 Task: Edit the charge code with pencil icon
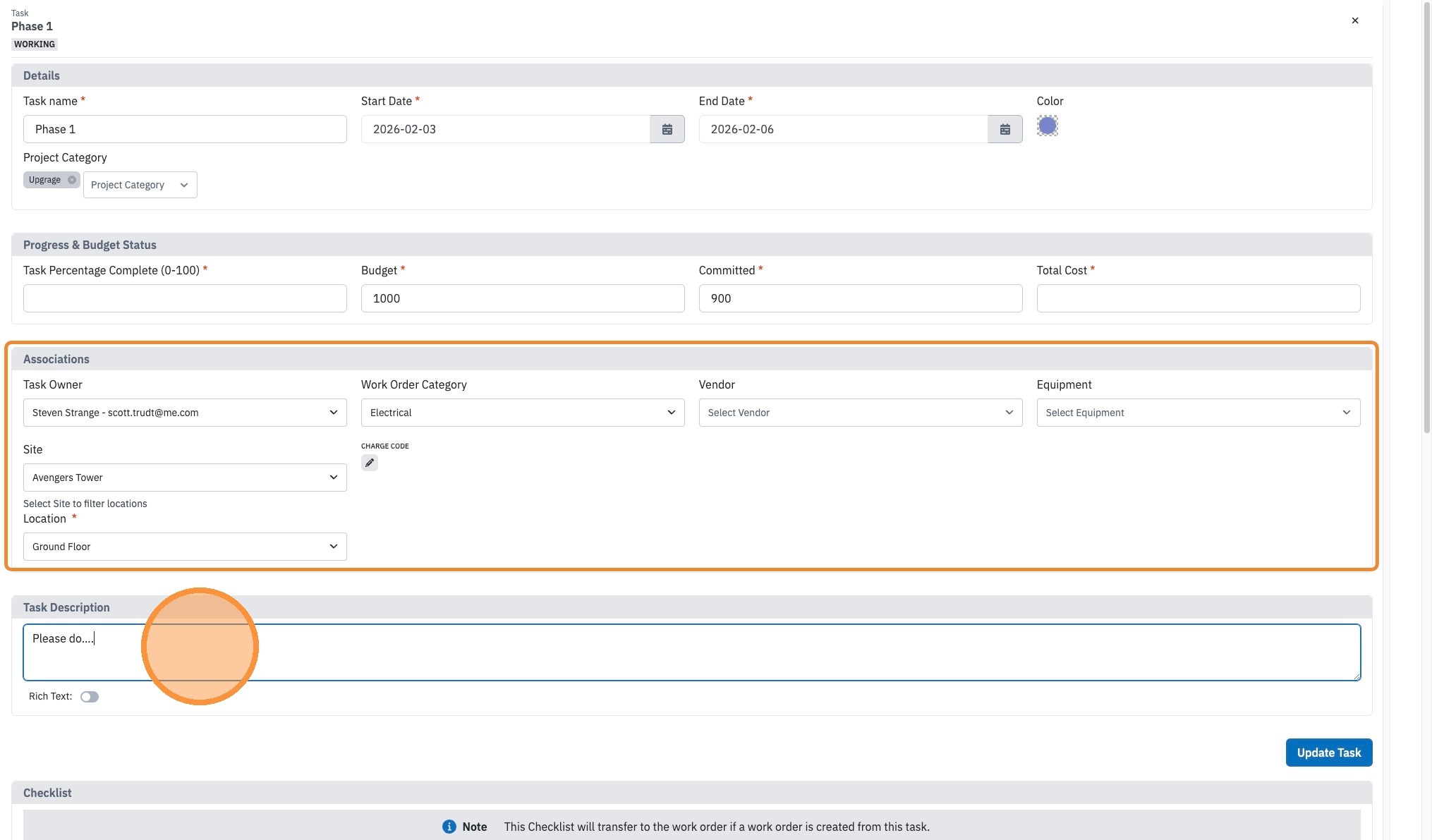[x=369, y=463]
